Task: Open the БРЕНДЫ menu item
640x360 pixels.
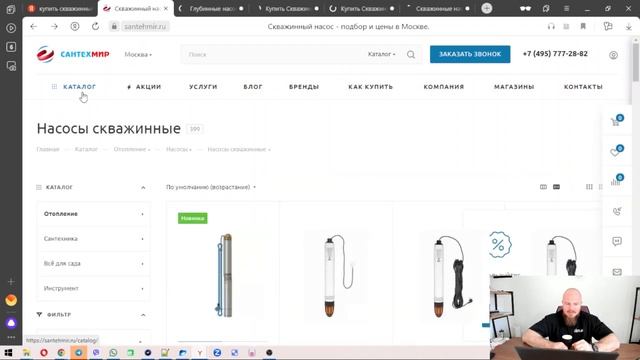Action: [304, 87]
